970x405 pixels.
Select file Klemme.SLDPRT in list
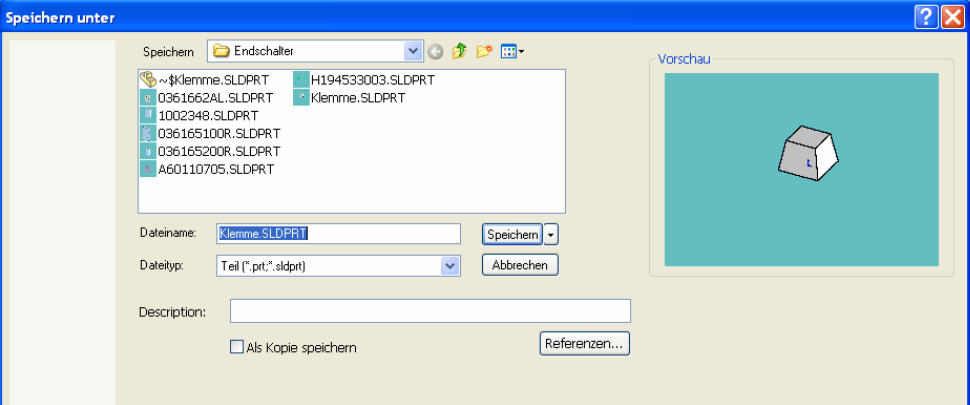tap(358, 98)
